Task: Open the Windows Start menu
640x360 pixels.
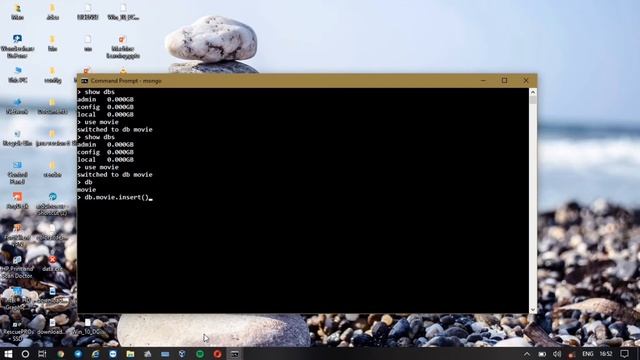Action: 8,354
